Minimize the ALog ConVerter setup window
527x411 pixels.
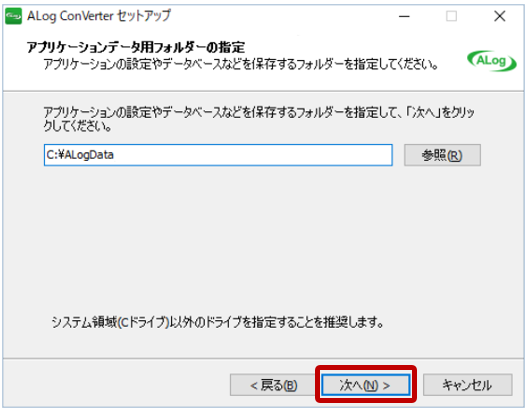[404, 16]
